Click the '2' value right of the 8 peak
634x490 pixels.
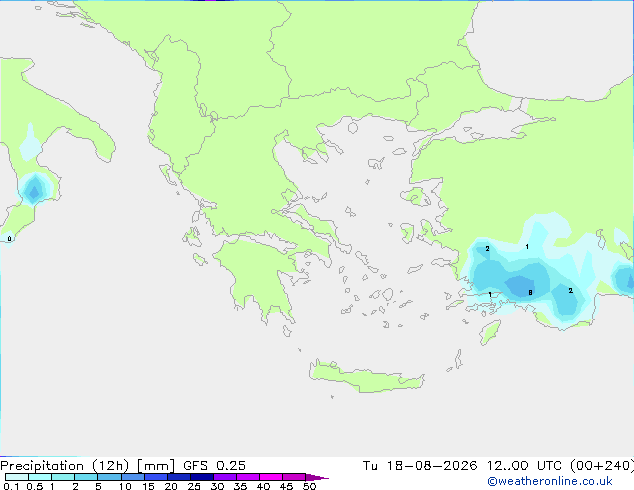(x=571, y=290)
